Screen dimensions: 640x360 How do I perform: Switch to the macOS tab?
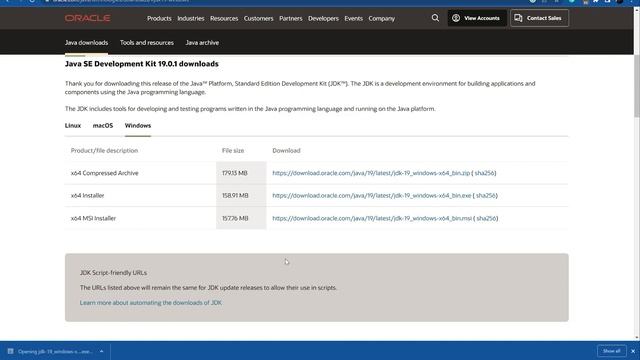click(103, 125)
